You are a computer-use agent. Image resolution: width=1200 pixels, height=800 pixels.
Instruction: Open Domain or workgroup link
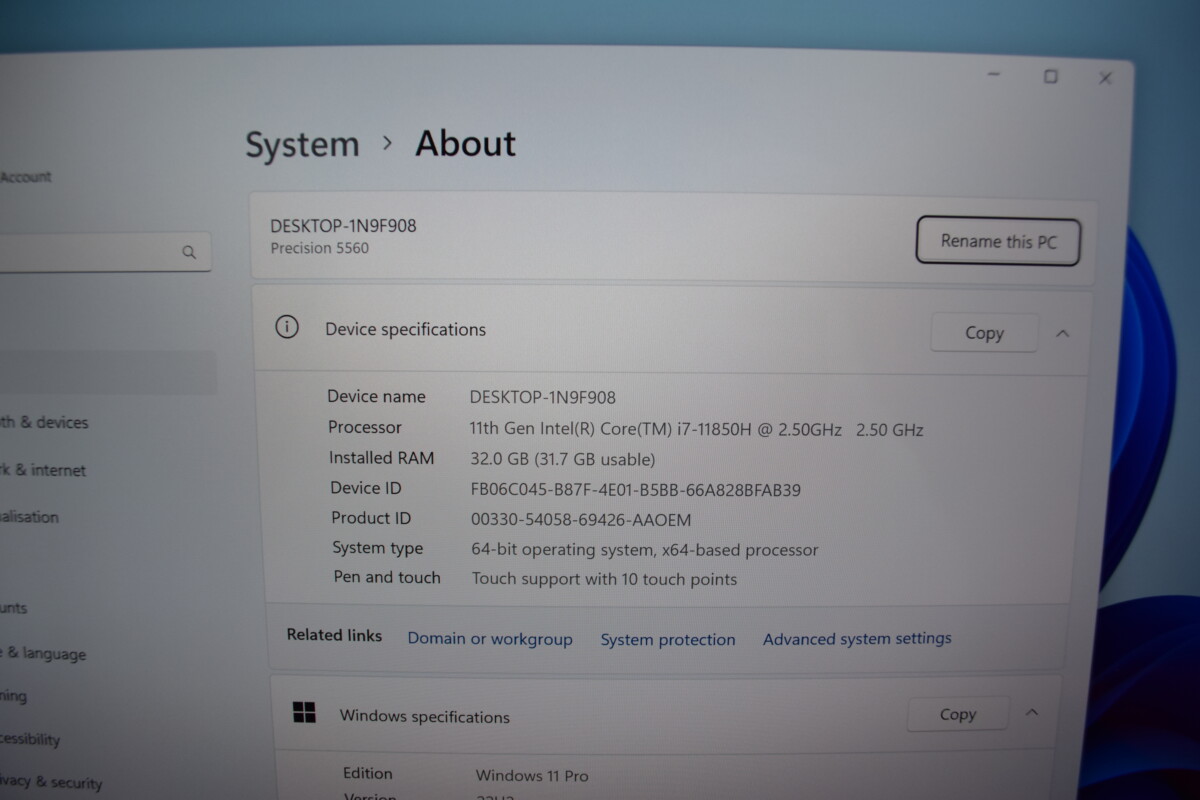click(x=490, y=639)
